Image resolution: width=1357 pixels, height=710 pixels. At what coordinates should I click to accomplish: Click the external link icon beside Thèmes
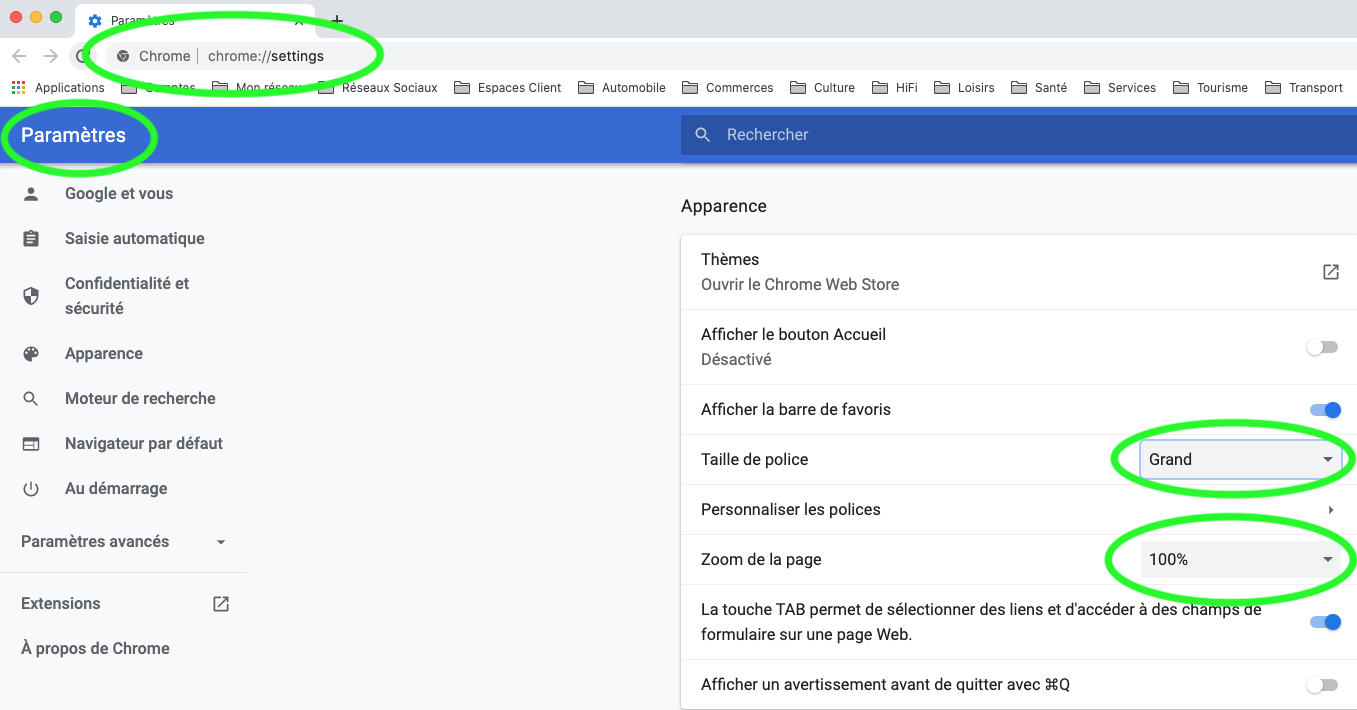click(1330, 272)
